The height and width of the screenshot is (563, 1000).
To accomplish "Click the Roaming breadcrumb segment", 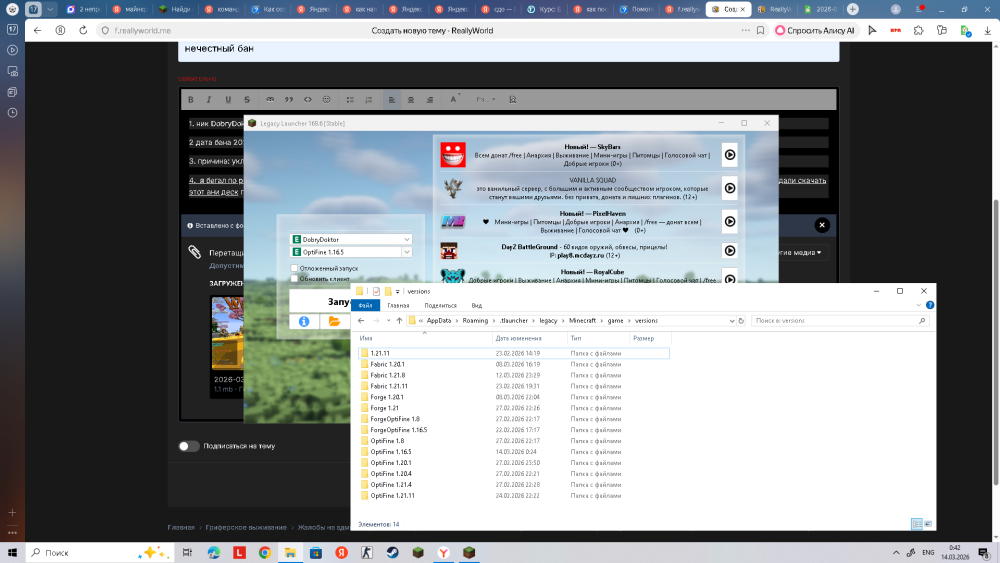I will pos(475,321).
